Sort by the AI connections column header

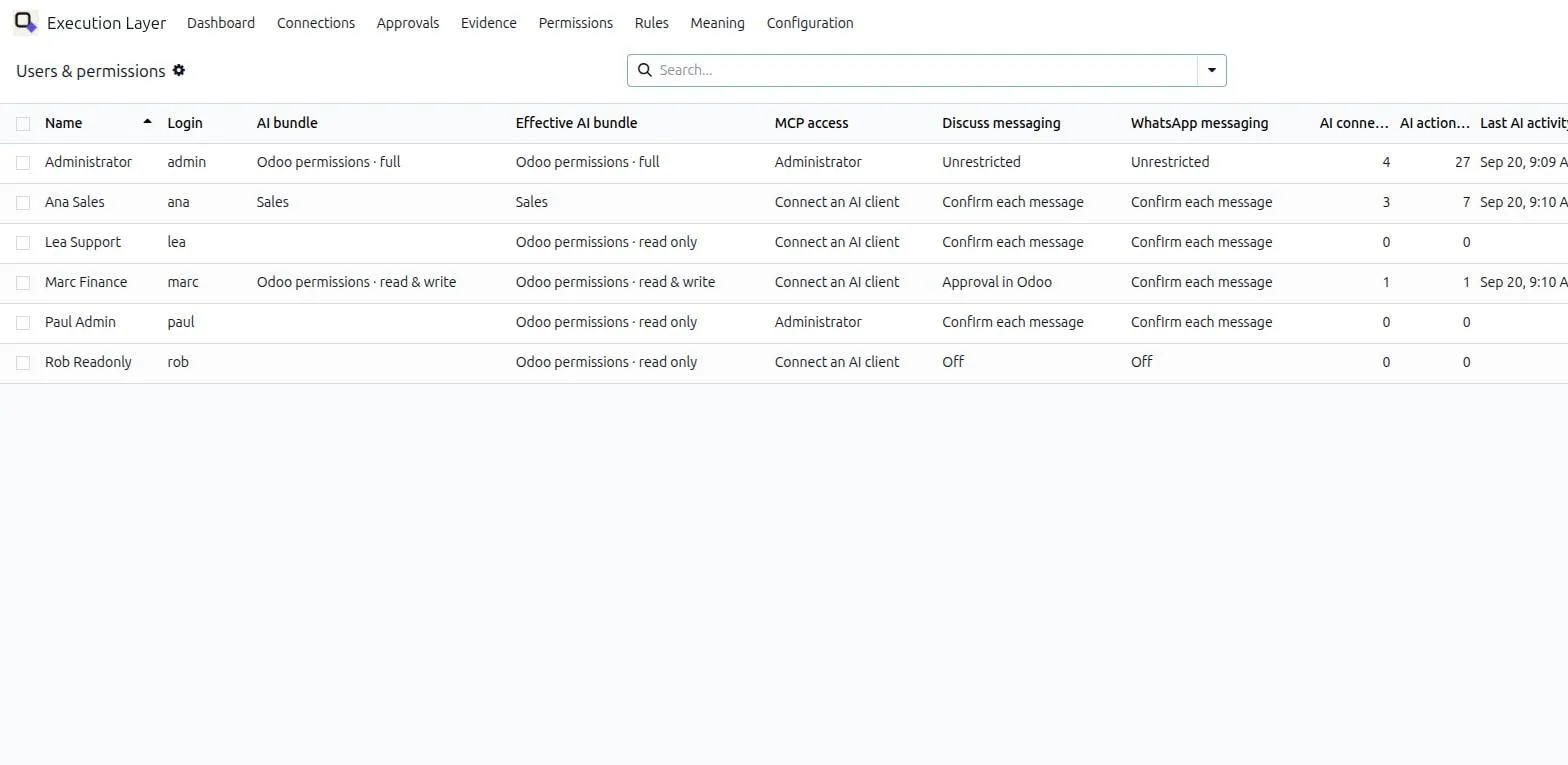(1354, 123)
